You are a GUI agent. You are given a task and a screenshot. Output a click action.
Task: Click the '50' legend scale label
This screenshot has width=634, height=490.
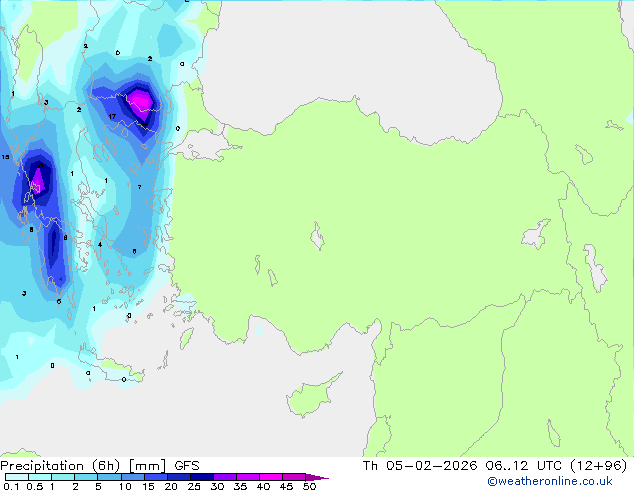(309, 486)
